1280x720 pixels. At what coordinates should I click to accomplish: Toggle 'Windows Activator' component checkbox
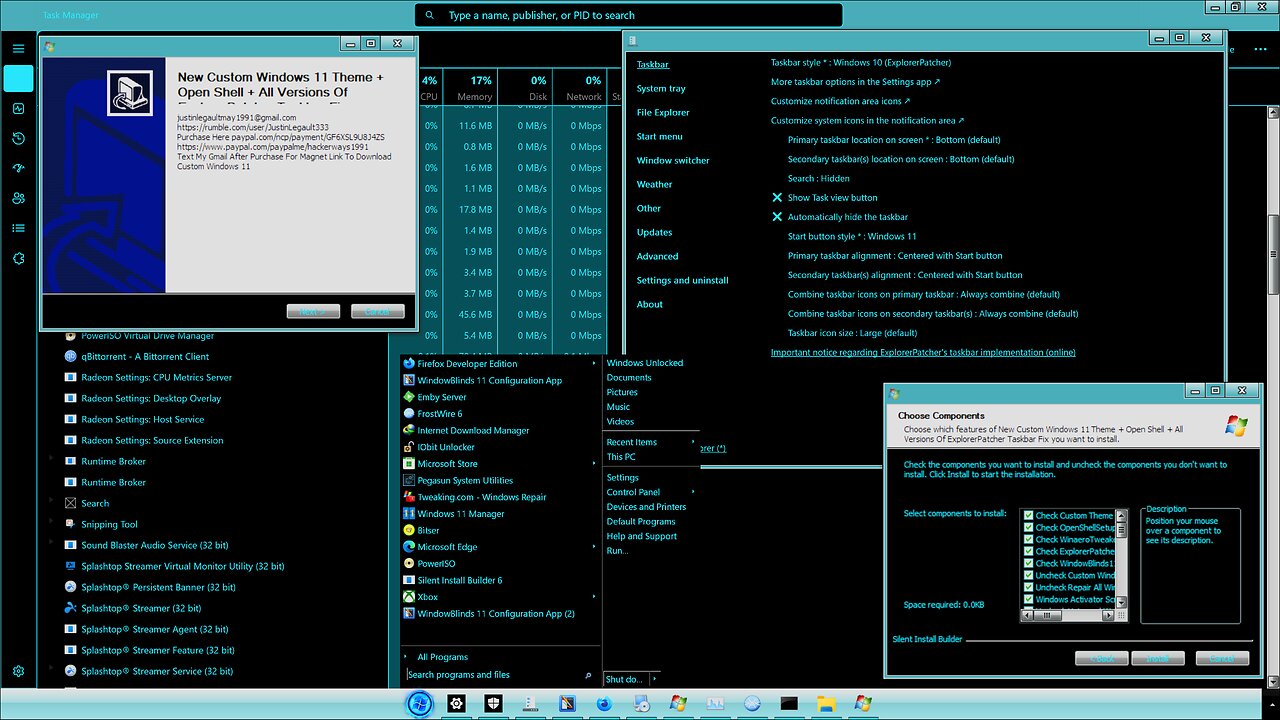tap(1028, 600)
